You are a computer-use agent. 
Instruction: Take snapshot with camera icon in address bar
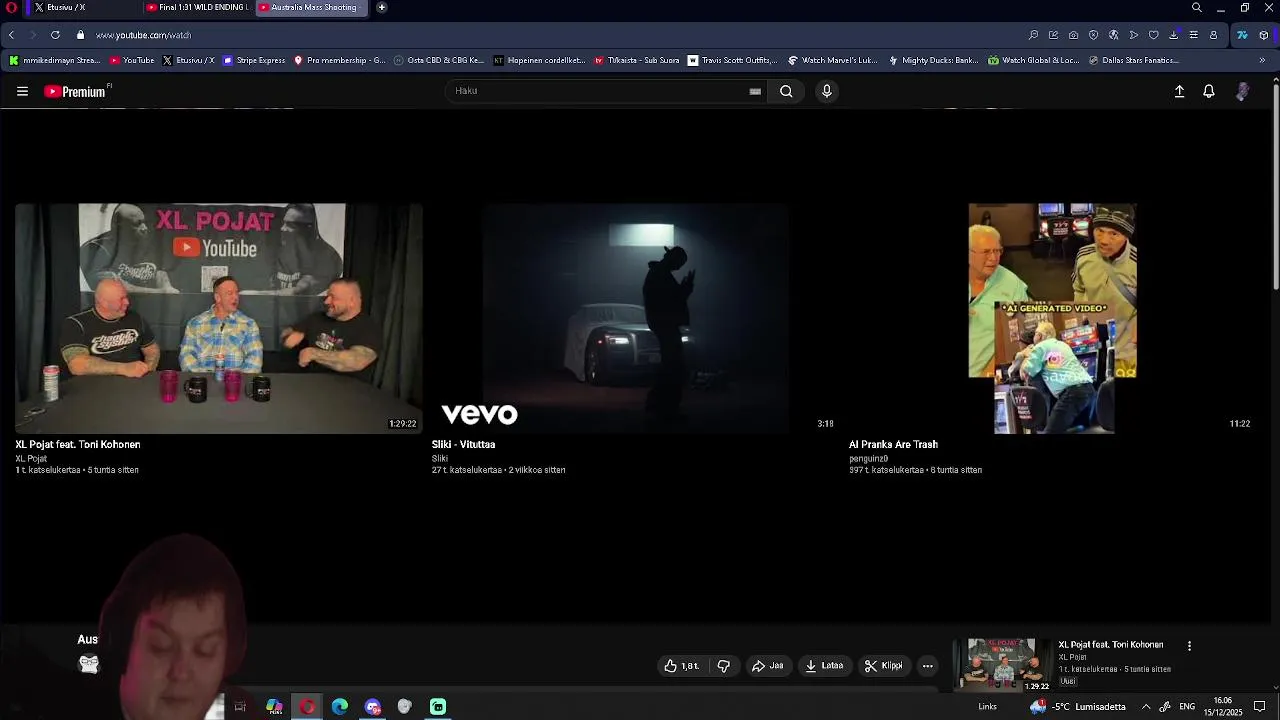[1073, 35]
